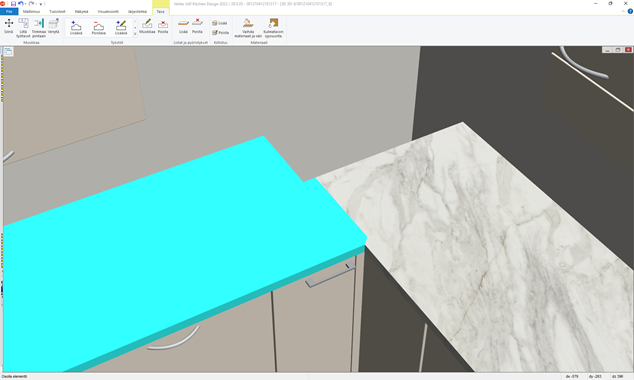Open the File menu
Image resolution: width=634 pixels, height=380 pixels.
pos(9,11)
